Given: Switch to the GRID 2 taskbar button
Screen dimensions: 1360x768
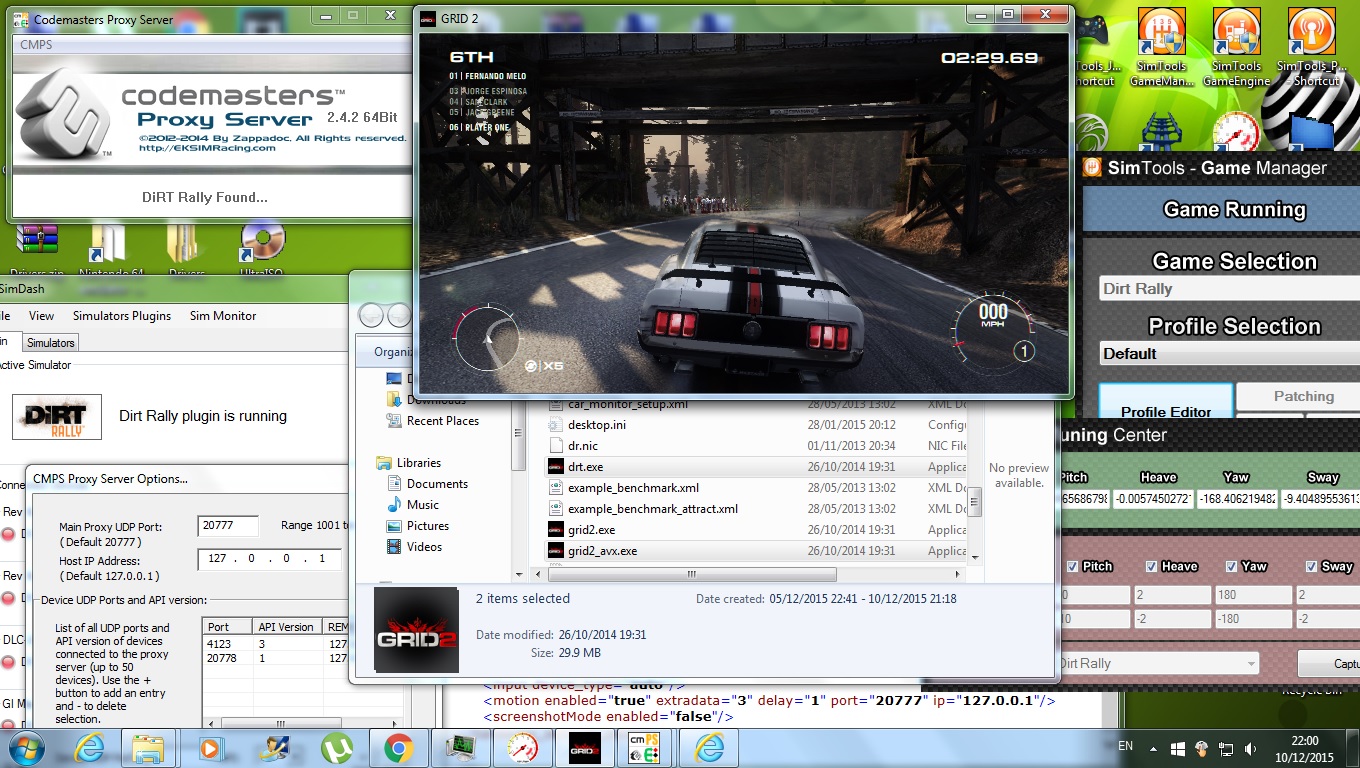Looking at the screenshot, I should (x=585, y=747).
